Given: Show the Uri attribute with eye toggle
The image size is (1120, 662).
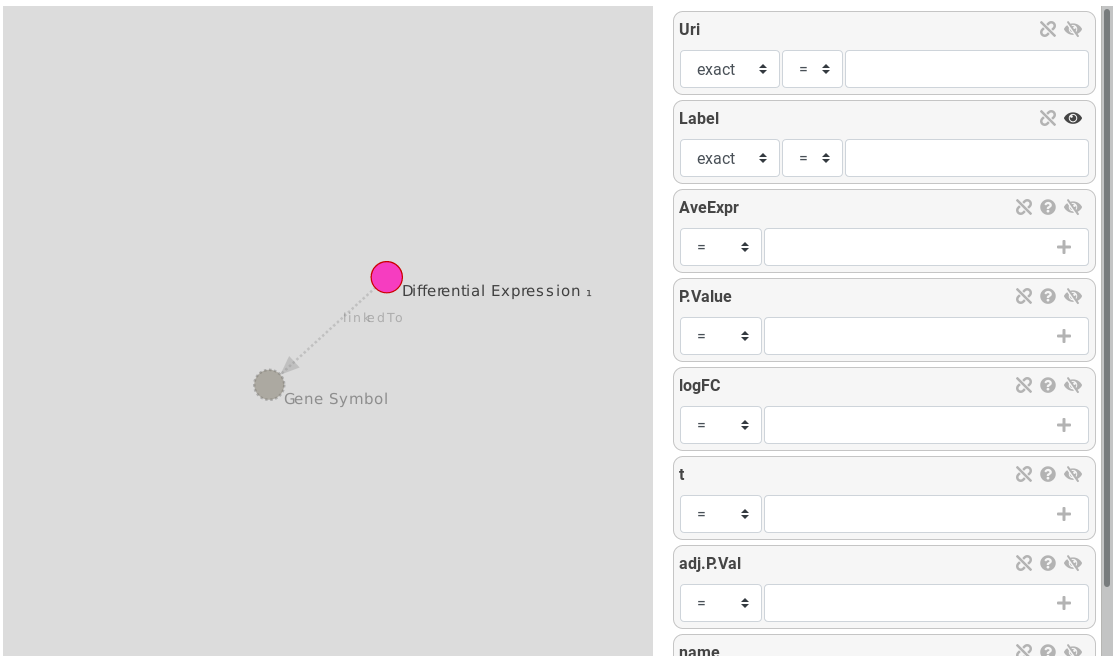Looking at the screenshot, I should 1073,29.
